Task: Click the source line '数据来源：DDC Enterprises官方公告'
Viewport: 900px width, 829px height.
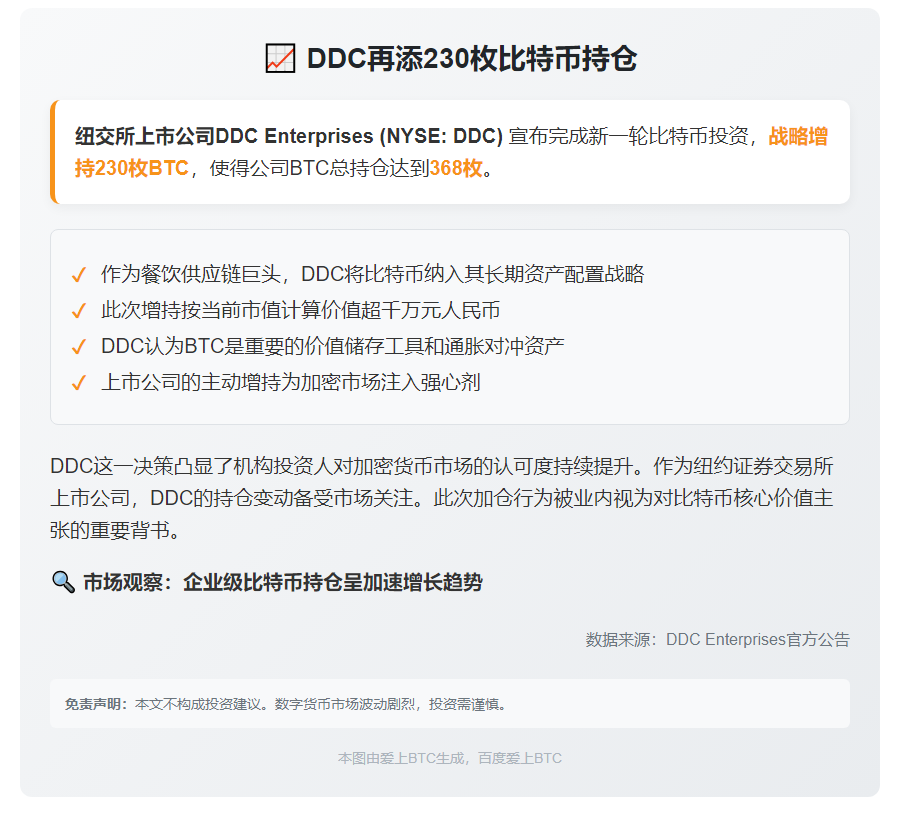Action: click(717, 640)
